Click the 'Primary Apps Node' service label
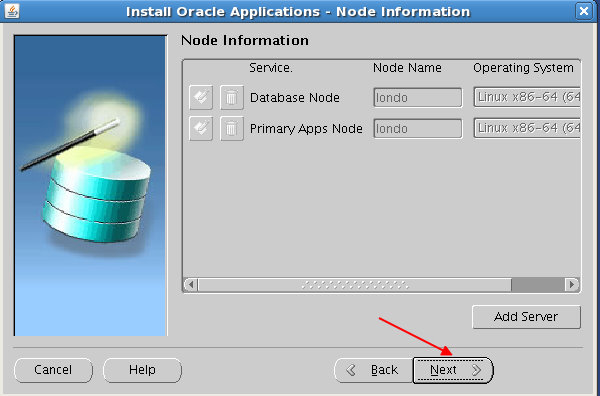Viewport: 600px width, 396px height. coord(306,129)
